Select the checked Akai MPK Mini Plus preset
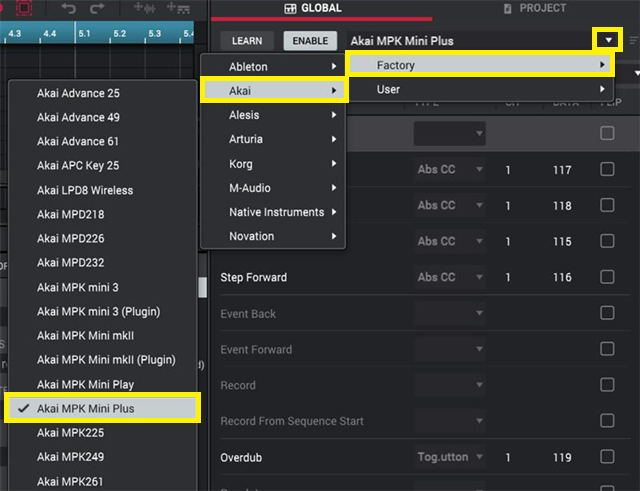This screenshot has width=640, height=491. click(102, 408)
